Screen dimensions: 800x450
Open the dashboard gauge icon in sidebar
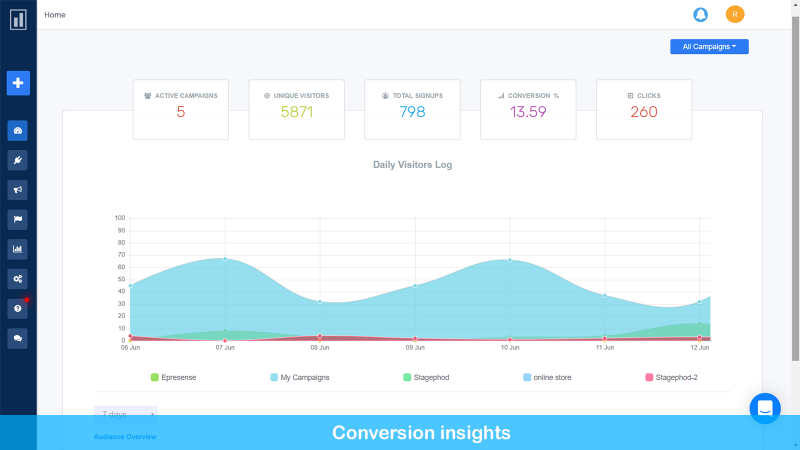17,131
